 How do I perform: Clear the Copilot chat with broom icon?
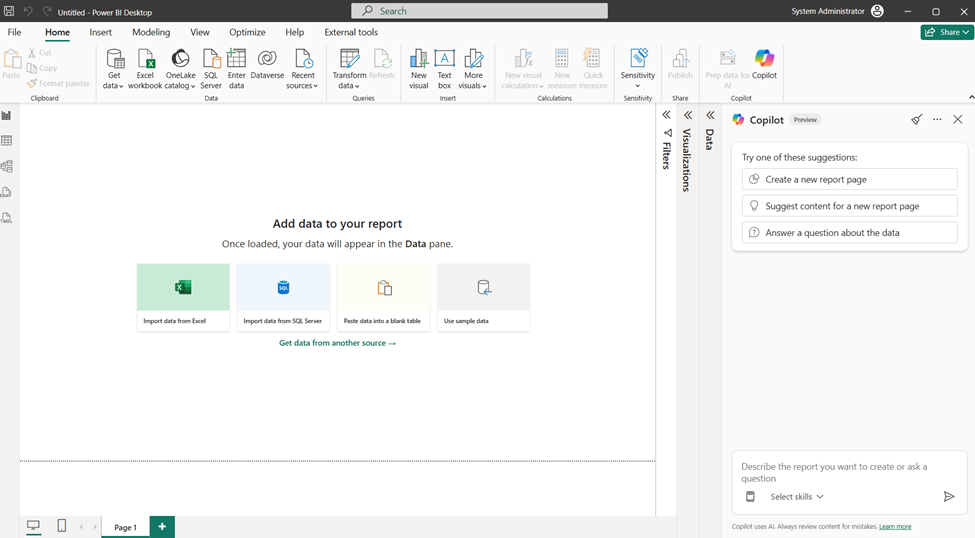pyautogui.click(x=917, y=119)
